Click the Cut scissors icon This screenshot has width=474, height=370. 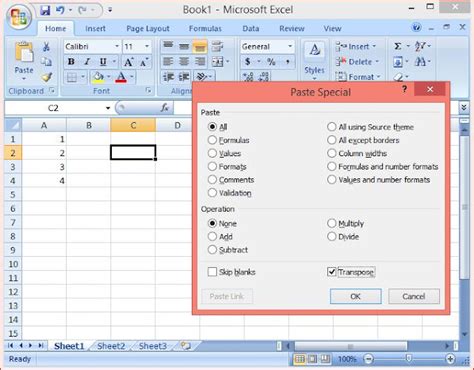tap(46, 47)
